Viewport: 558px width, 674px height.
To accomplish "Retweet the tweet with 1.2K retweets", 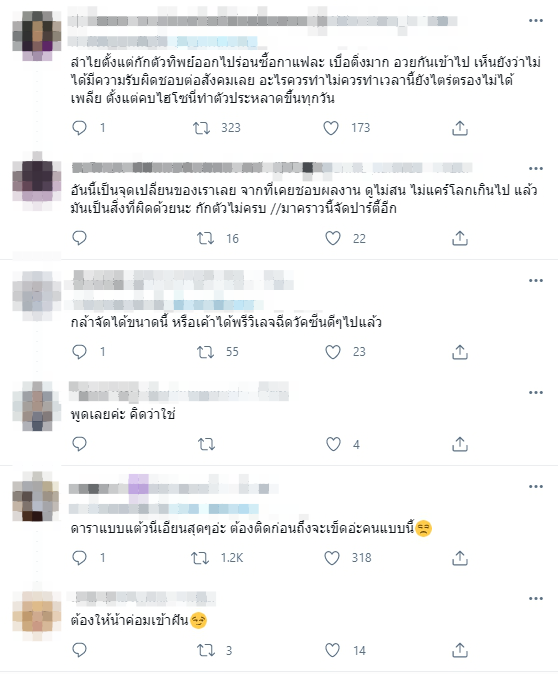I will click(200, 558).
